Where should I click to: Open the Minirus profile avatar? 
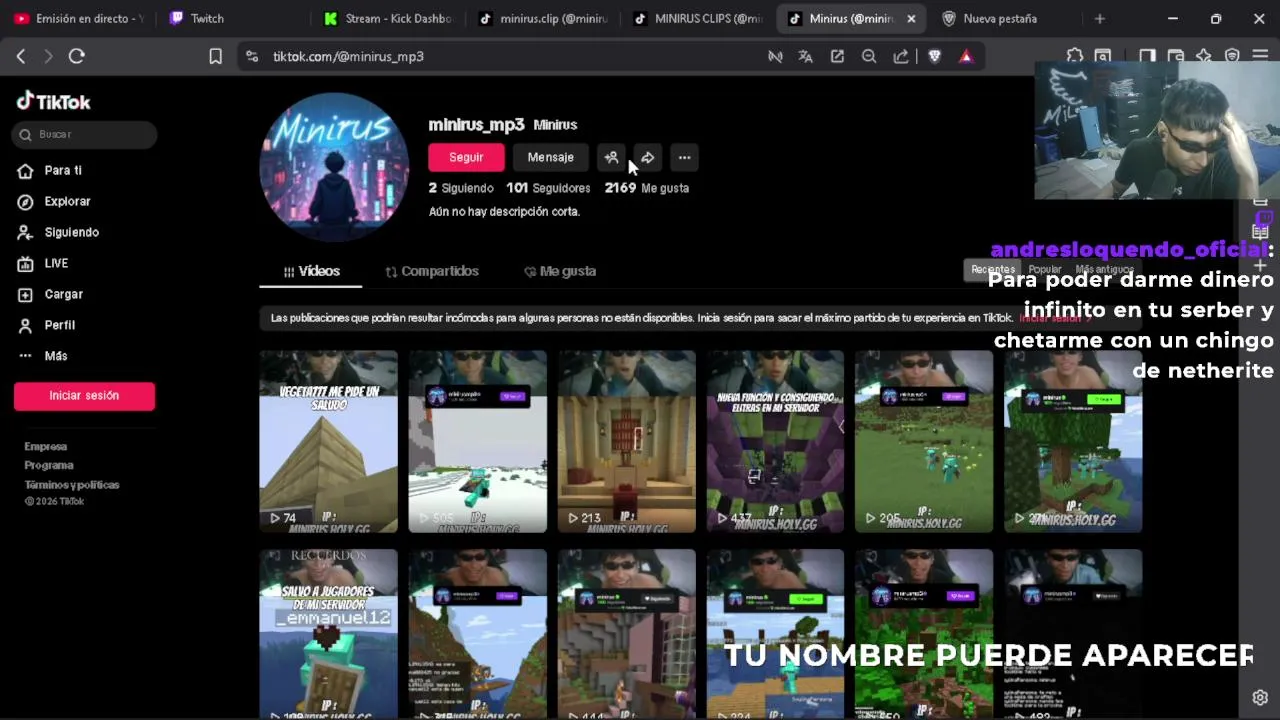(x=334, y=167)
